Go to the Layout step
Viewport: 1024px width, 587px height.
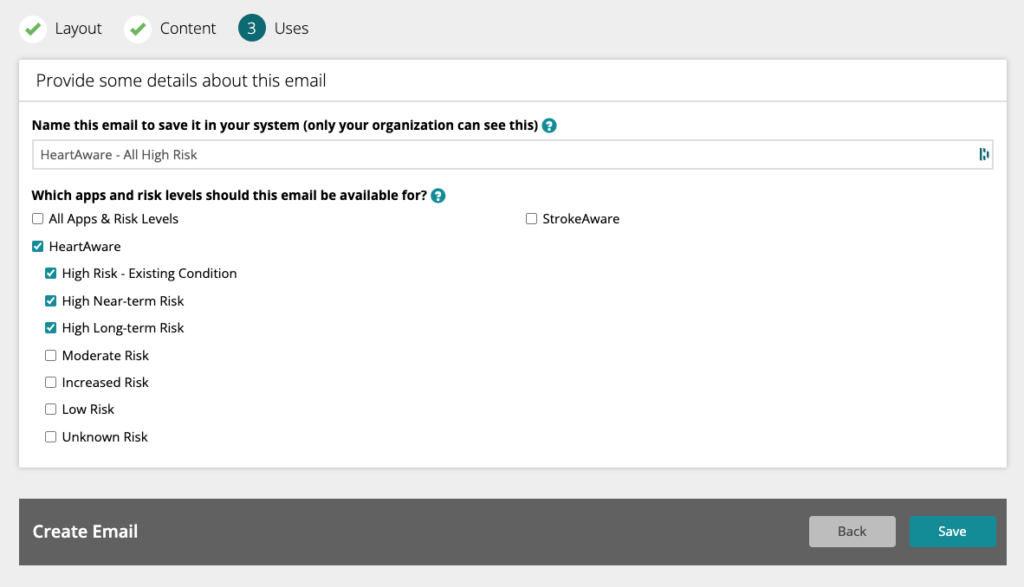[x=78, y=29]
